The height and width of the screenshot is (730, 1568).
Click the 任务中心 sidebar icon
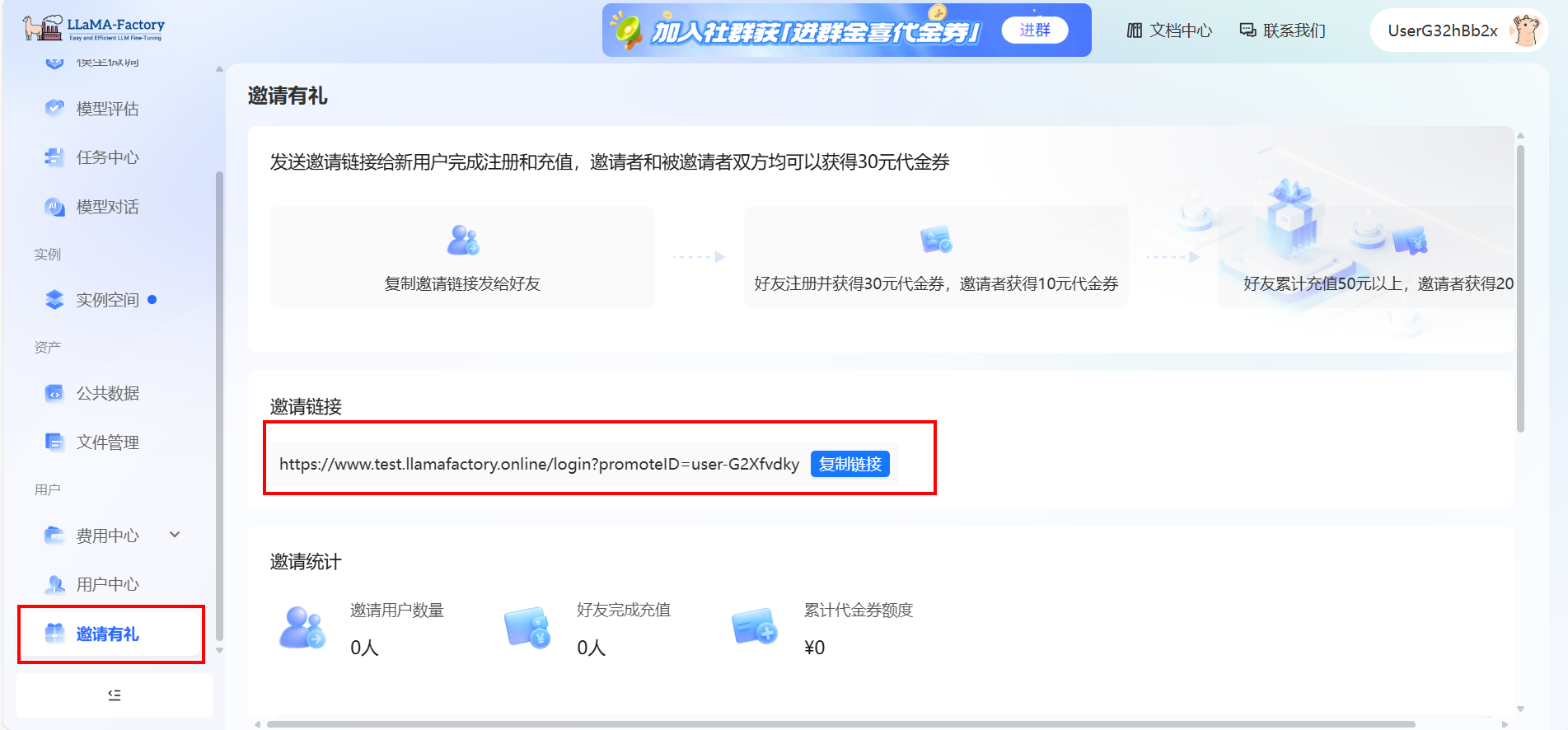click(54, 157)
